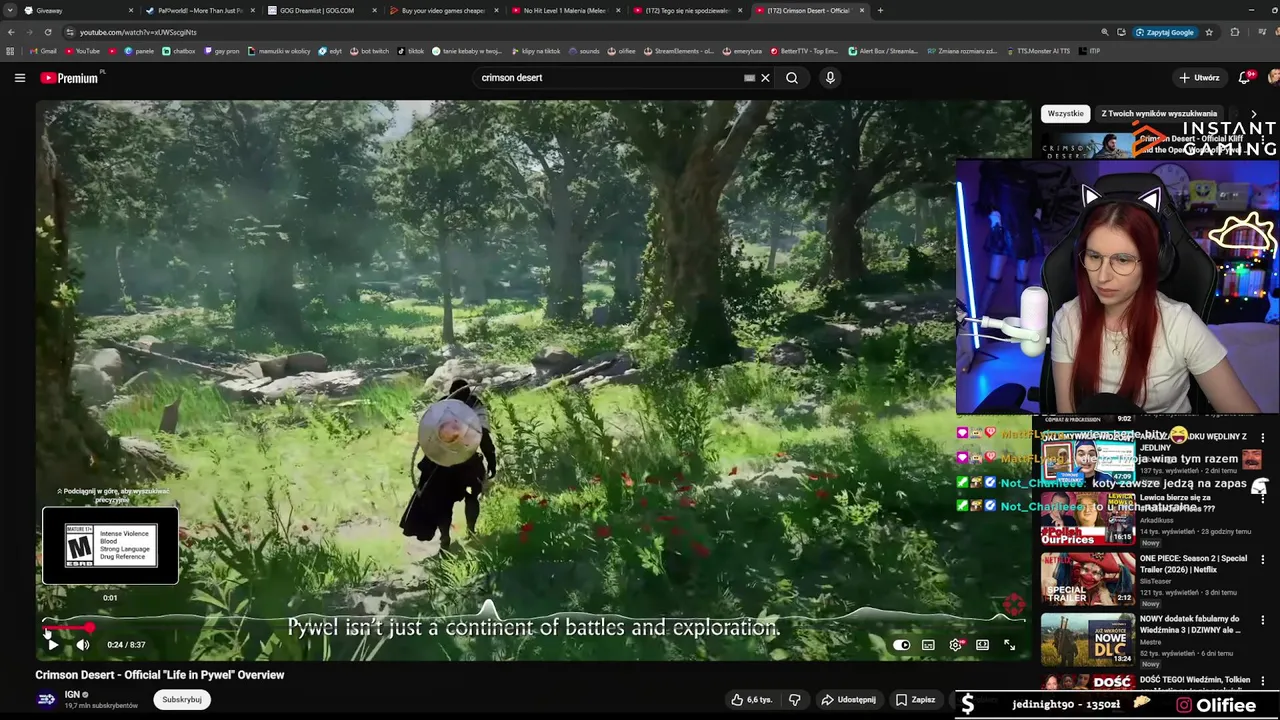Open the IGN channel avatar
Screen dimensions: 1280x720
click(46, 700)
